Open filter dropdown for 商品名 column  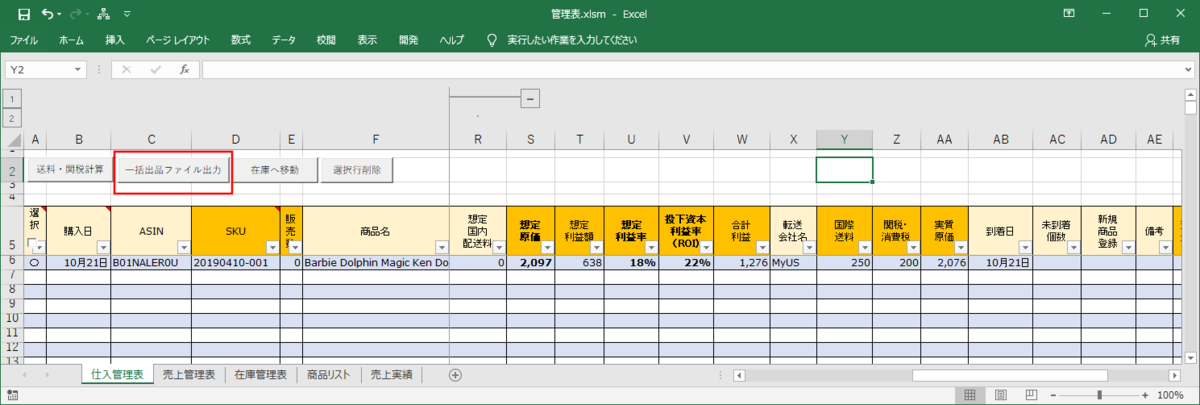coord(441,247)
